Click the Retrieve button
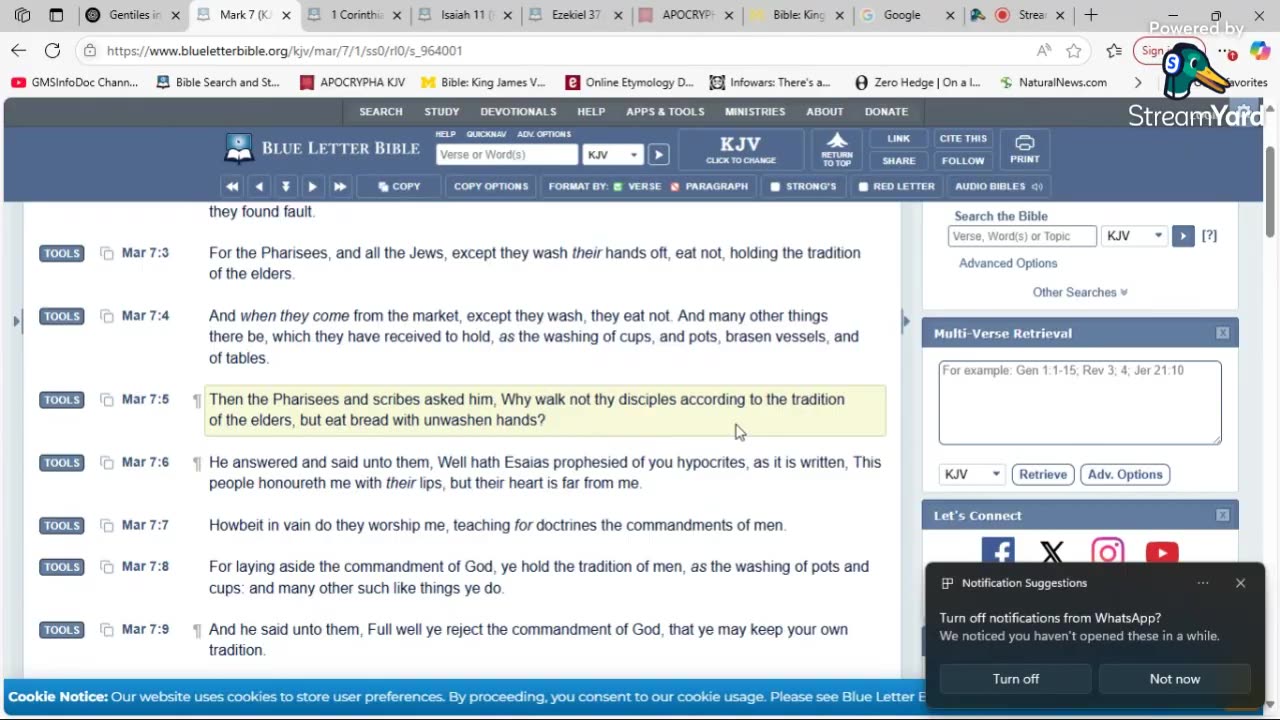 1043,474
